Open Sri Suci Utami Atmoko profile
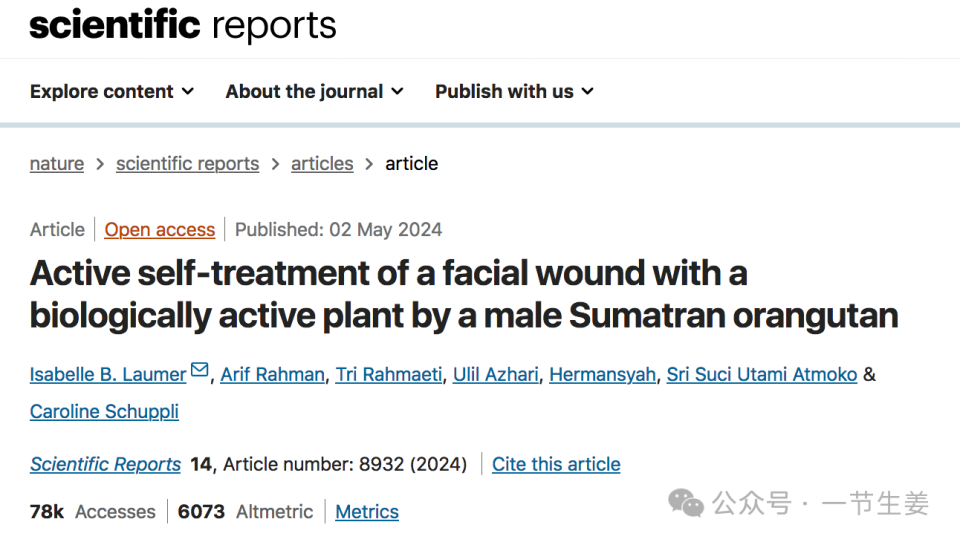 (x=762, y=375)
